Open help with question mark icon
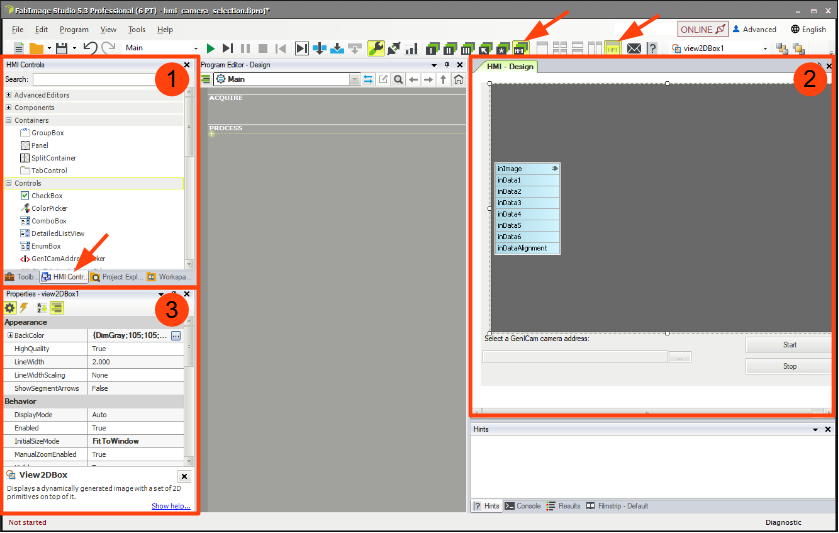Viewport: 839px width, 533px height. [x=652, y=49]
